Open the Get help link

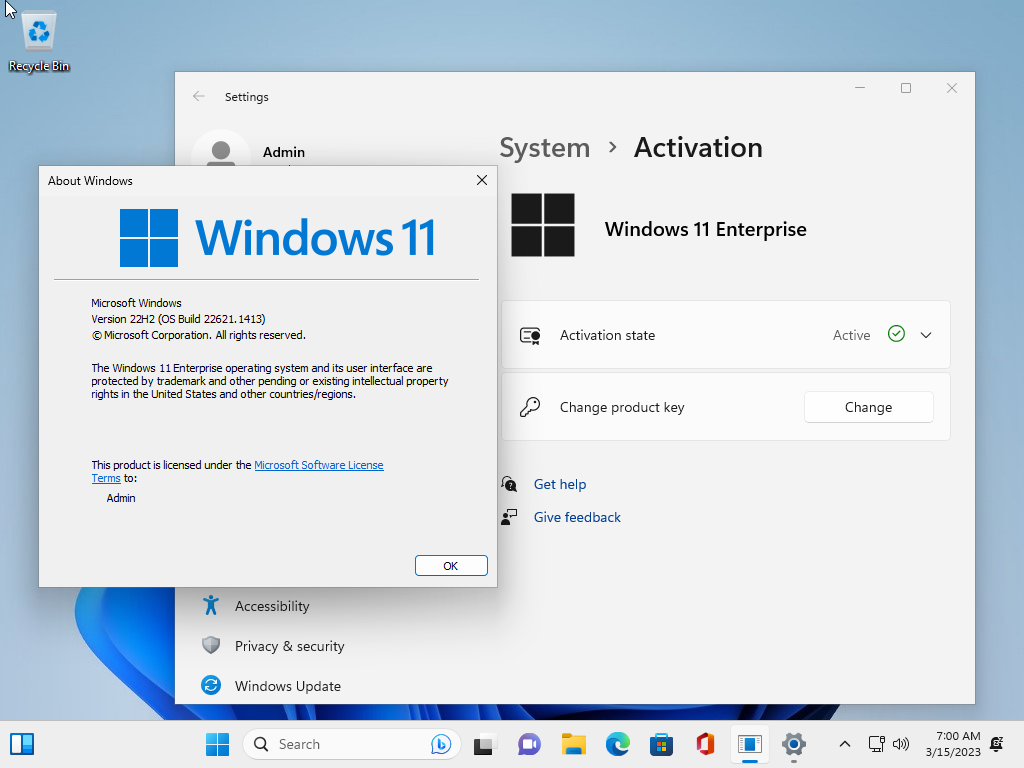560,484
